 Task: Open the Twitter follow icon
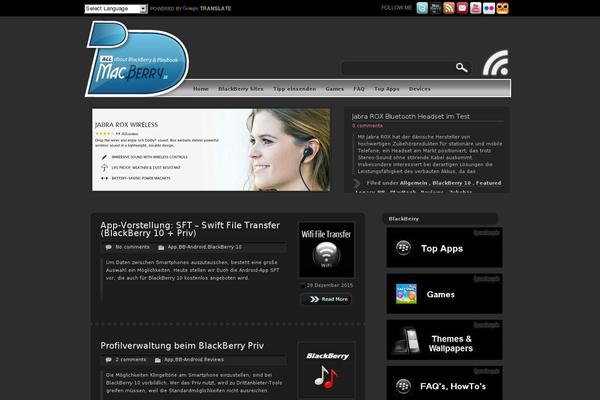(x=422, y=8)
